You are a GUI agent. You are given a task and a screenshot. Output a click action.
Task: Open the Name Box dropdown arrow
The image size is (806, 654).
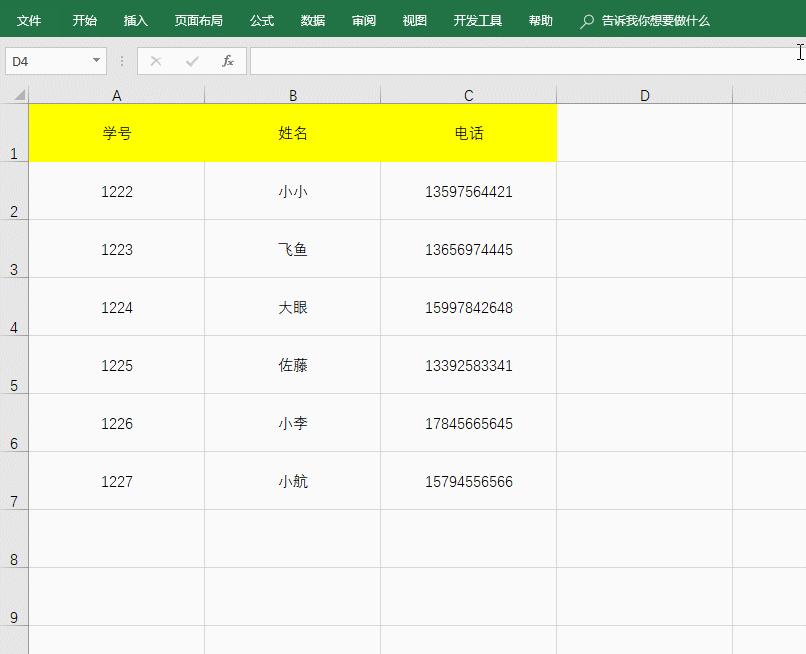pyautogui.click(x=95, y=60)
